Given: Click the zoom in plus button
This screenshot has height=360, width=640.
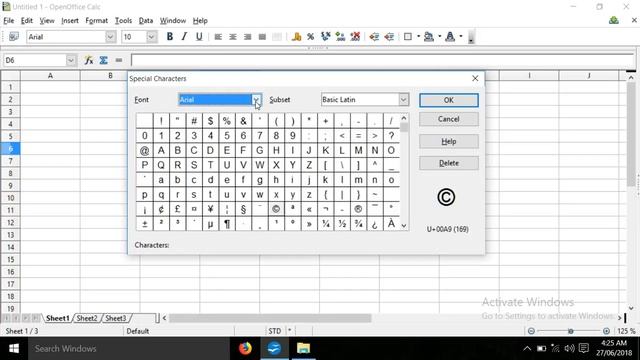Looking at the screenshot, I should pos(607,331).
